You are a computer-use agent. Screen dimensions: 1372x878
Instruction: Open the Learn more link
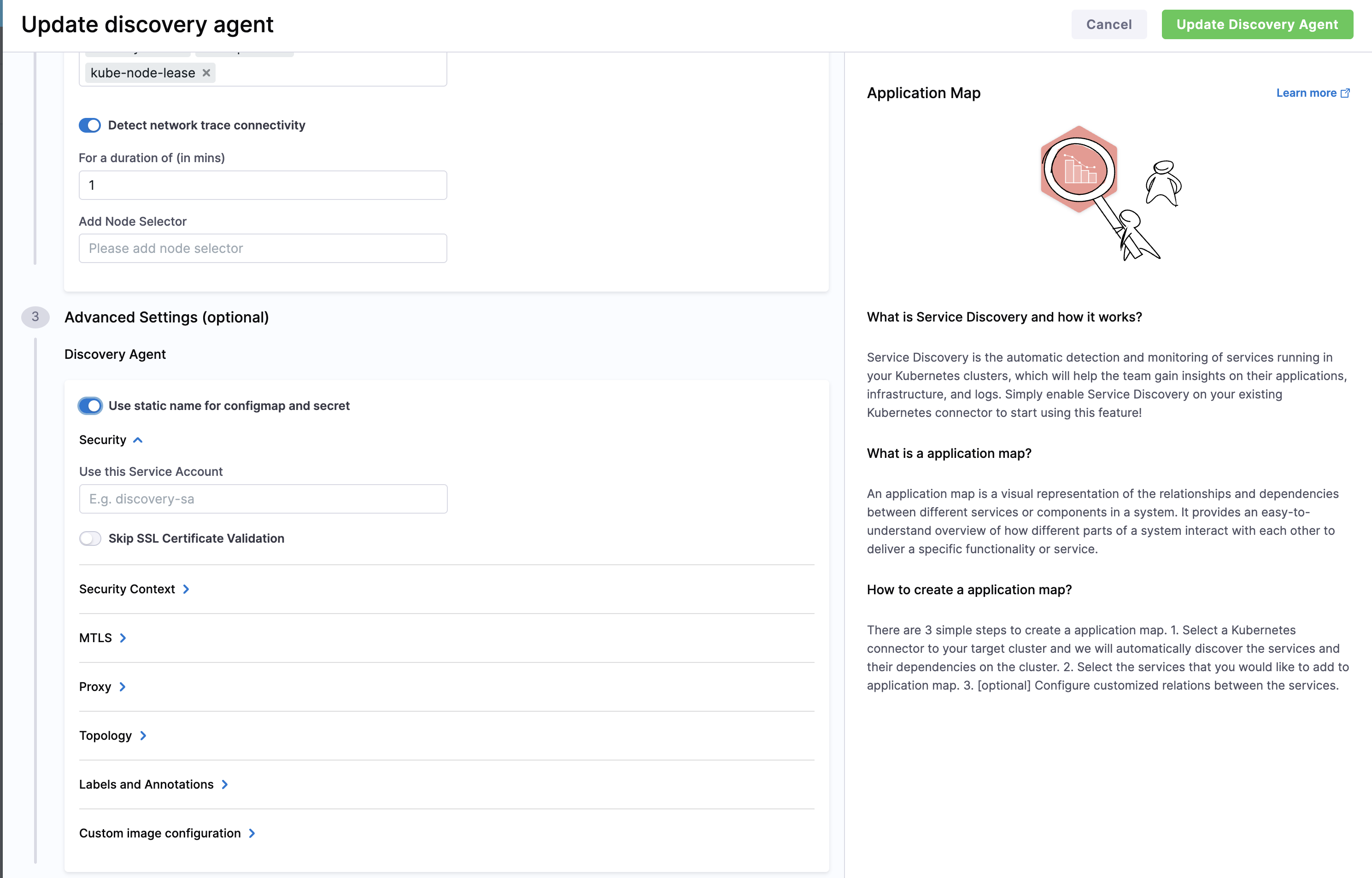click(1306, 93)
